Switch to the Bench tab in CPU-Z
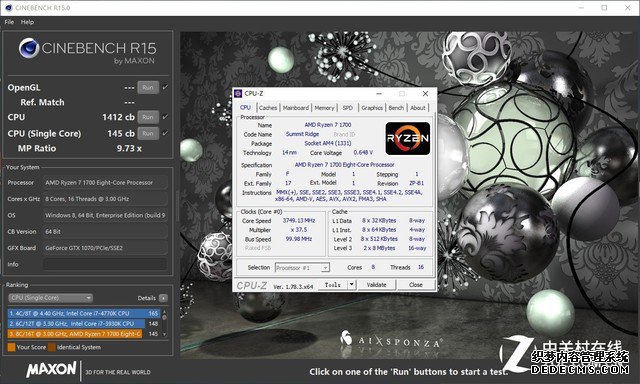Image resolution: width=640 pixels, height=384 pixels. [x=396, y=108]
